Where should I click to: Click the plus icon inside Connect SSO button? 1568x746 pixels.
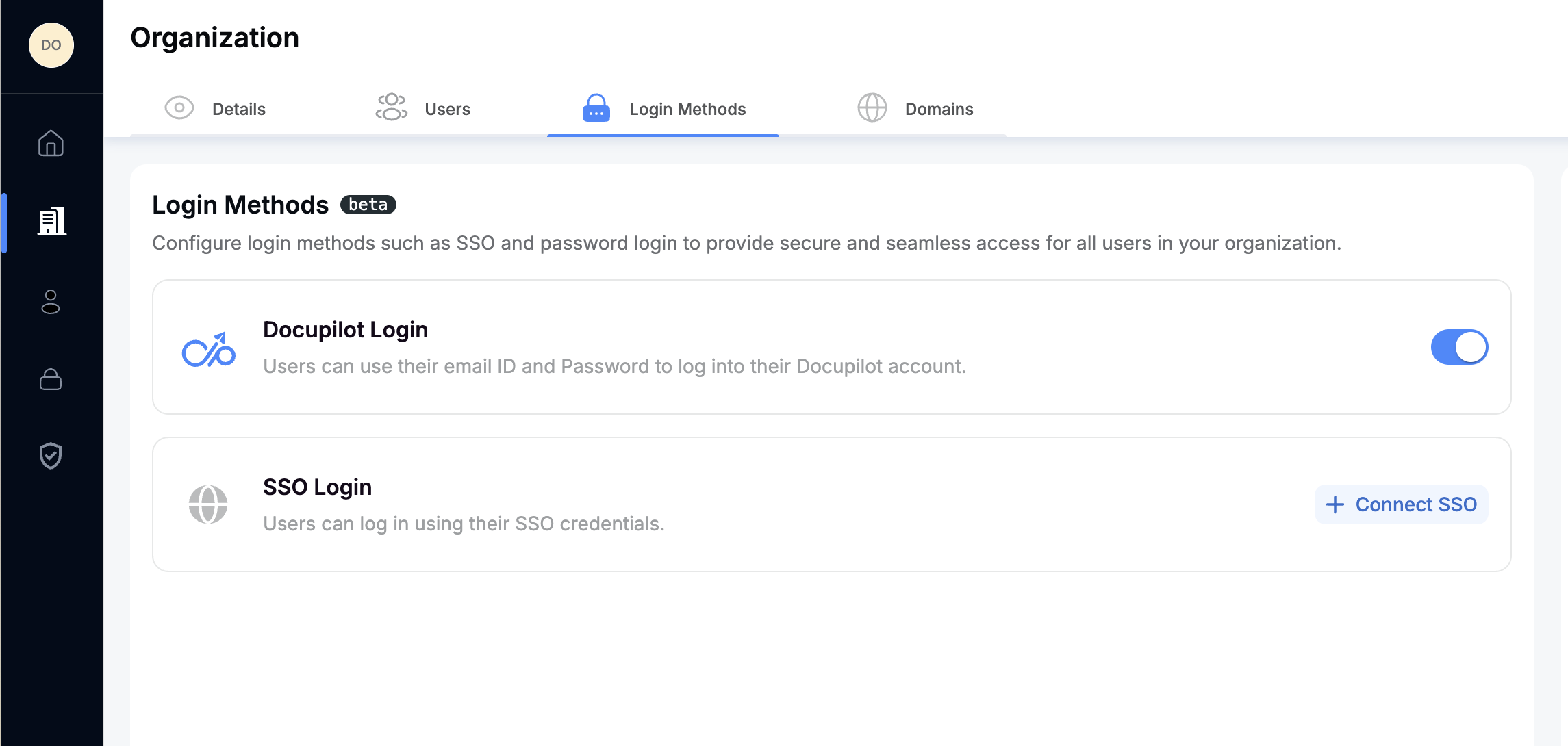(1335, 504)
